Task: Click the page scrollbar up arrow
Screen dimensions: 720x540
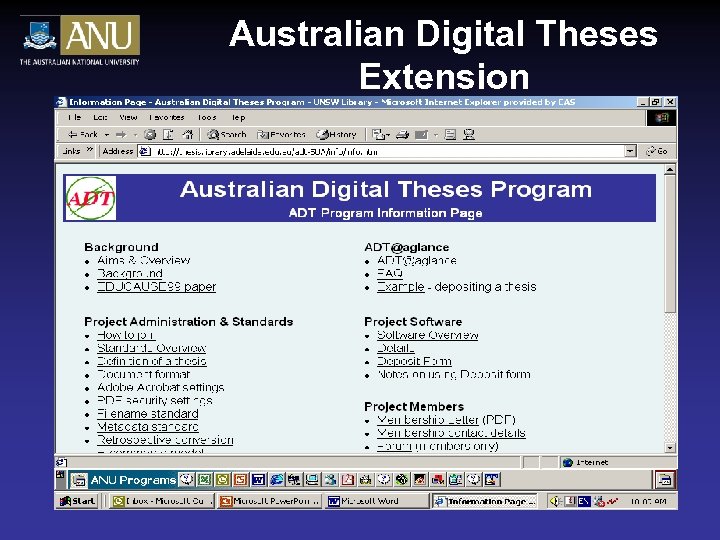Action: (x=670, y=170)
